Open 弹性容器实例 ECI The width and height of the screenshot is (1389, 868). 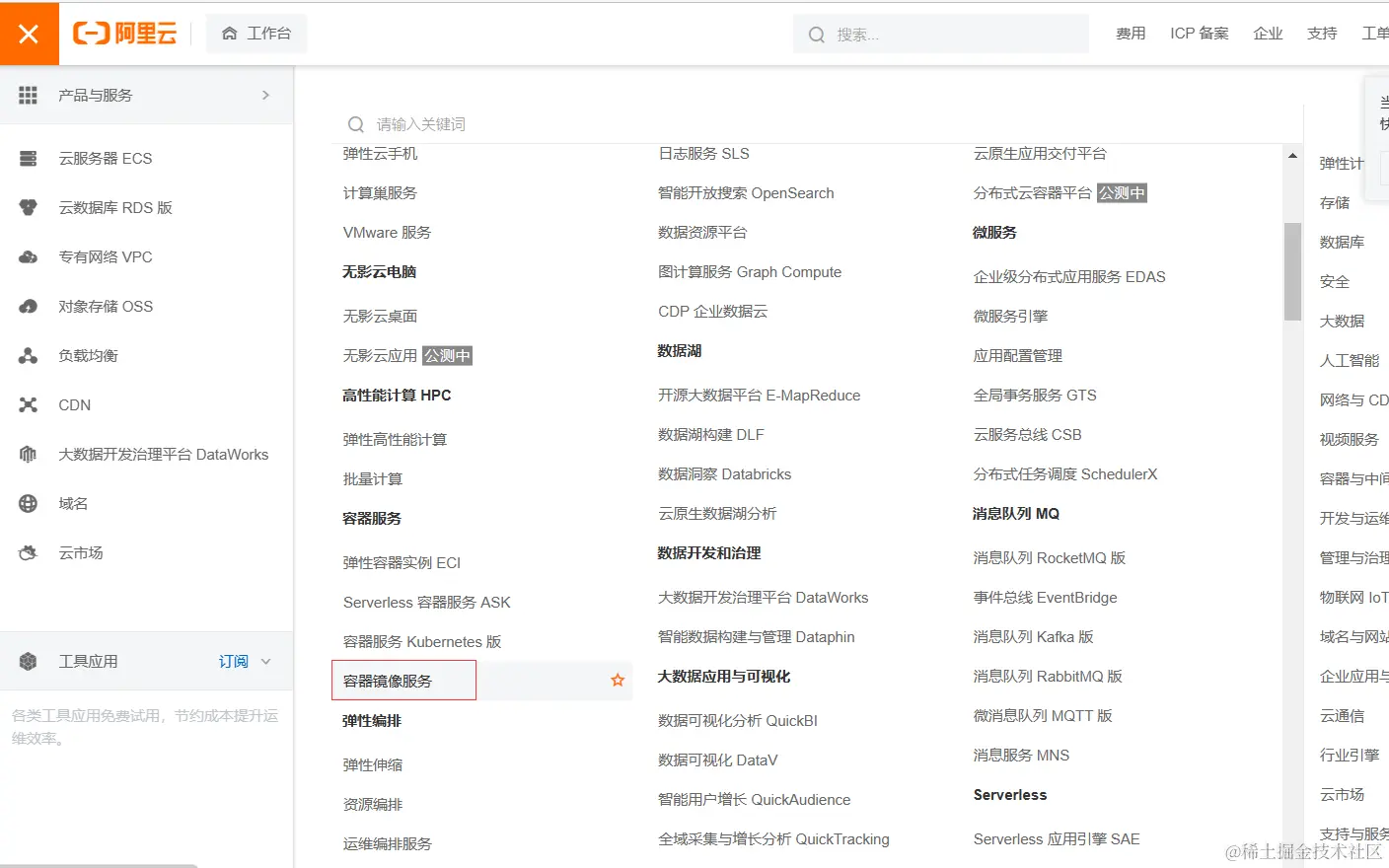pos(402,562)
